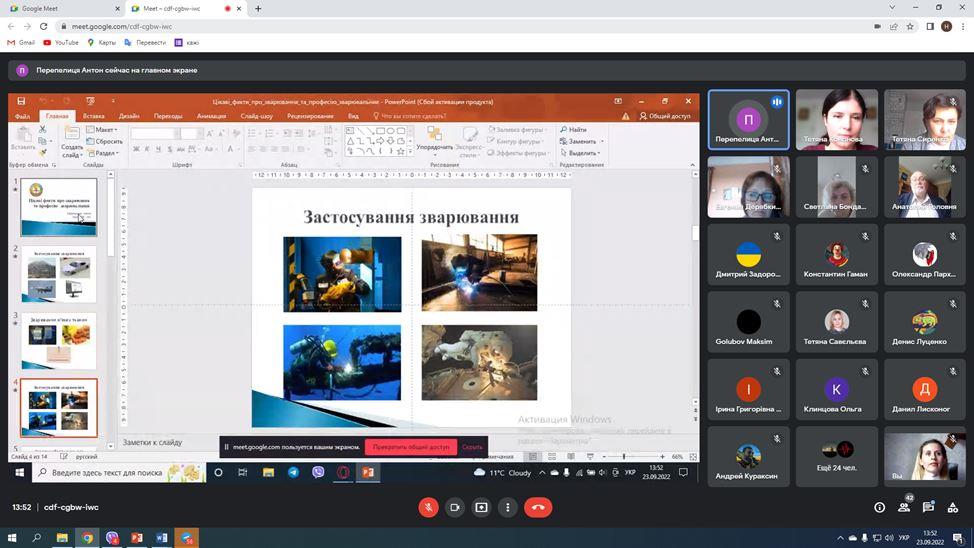
Task: Collapse the ribbon with the chevron
Action: point(693,165)
